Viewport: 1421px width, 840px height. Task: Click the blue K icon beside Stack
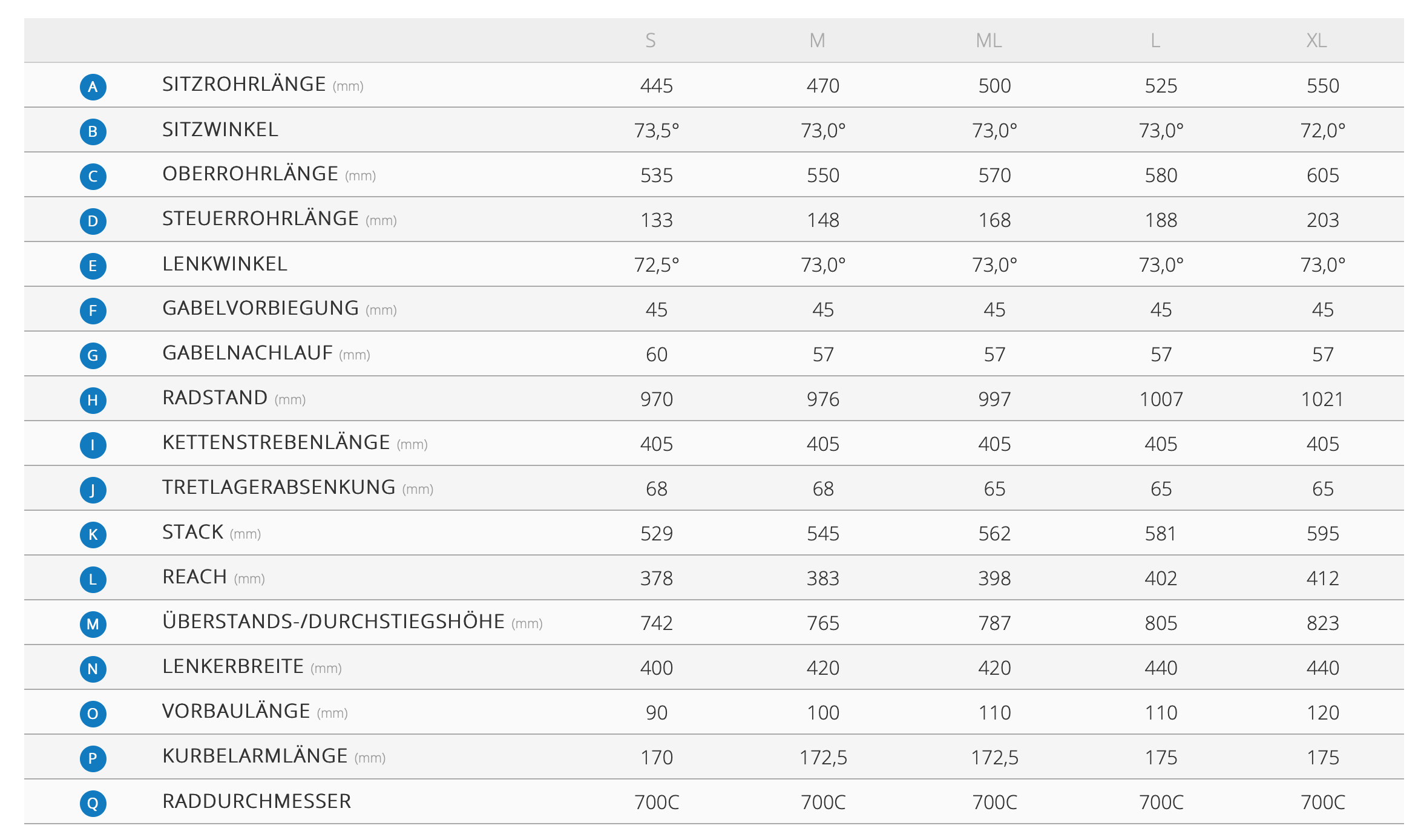(x=93, y=534)
